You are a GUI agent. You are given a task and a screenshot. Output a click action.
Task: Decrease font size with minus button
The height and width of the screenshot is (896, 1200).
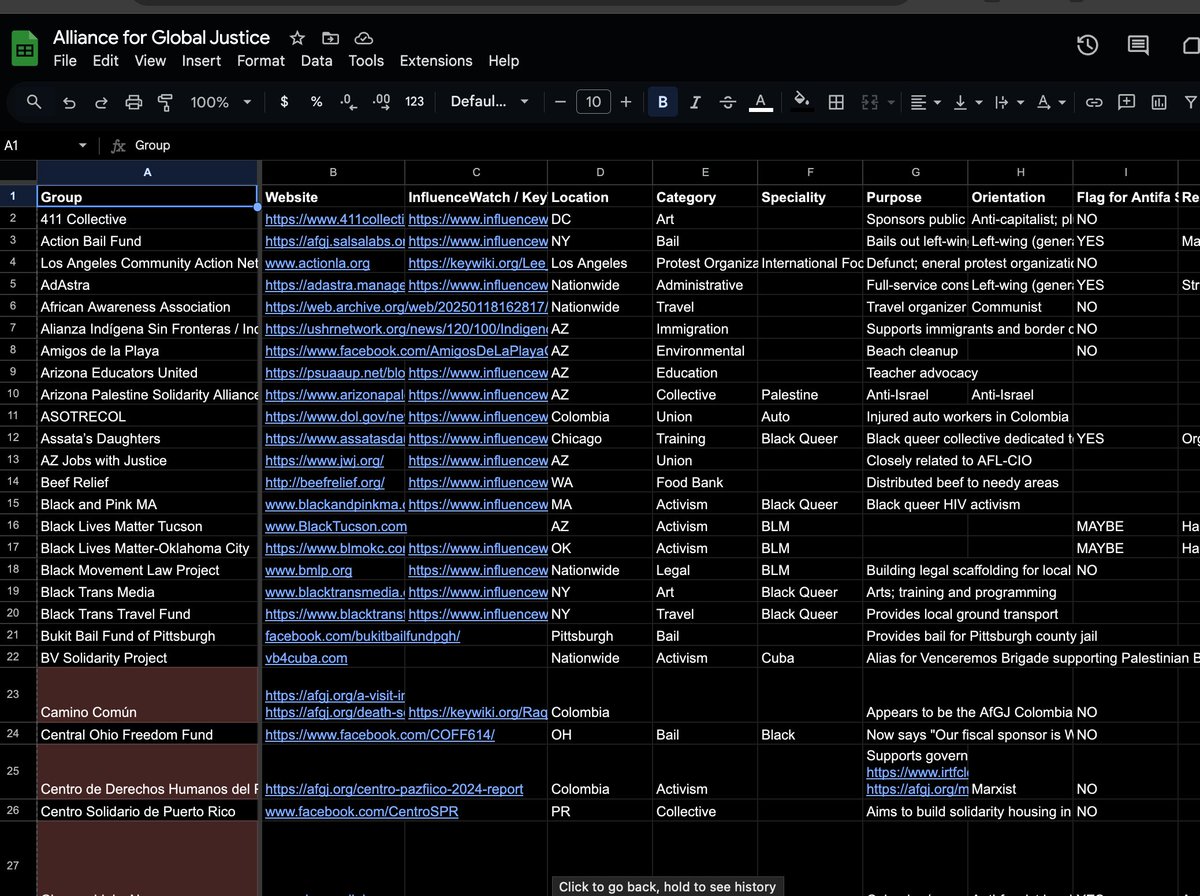click(560, 102)
